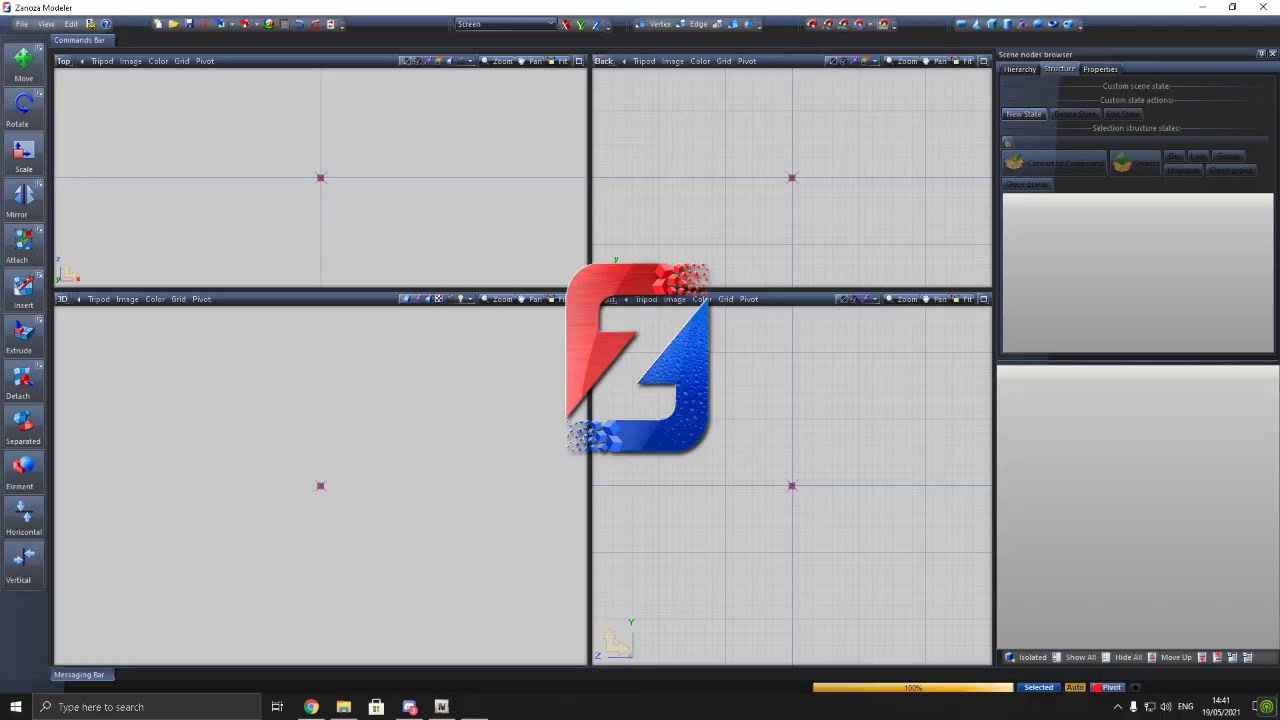Click the yellow 100% progress bar
Viewport: 1280px width, 720px height.
913,687
